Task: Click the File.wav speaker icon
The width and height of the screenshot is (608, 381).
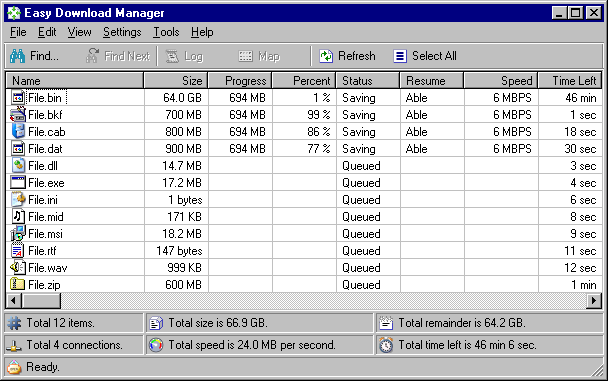Action: pos(18,267)
